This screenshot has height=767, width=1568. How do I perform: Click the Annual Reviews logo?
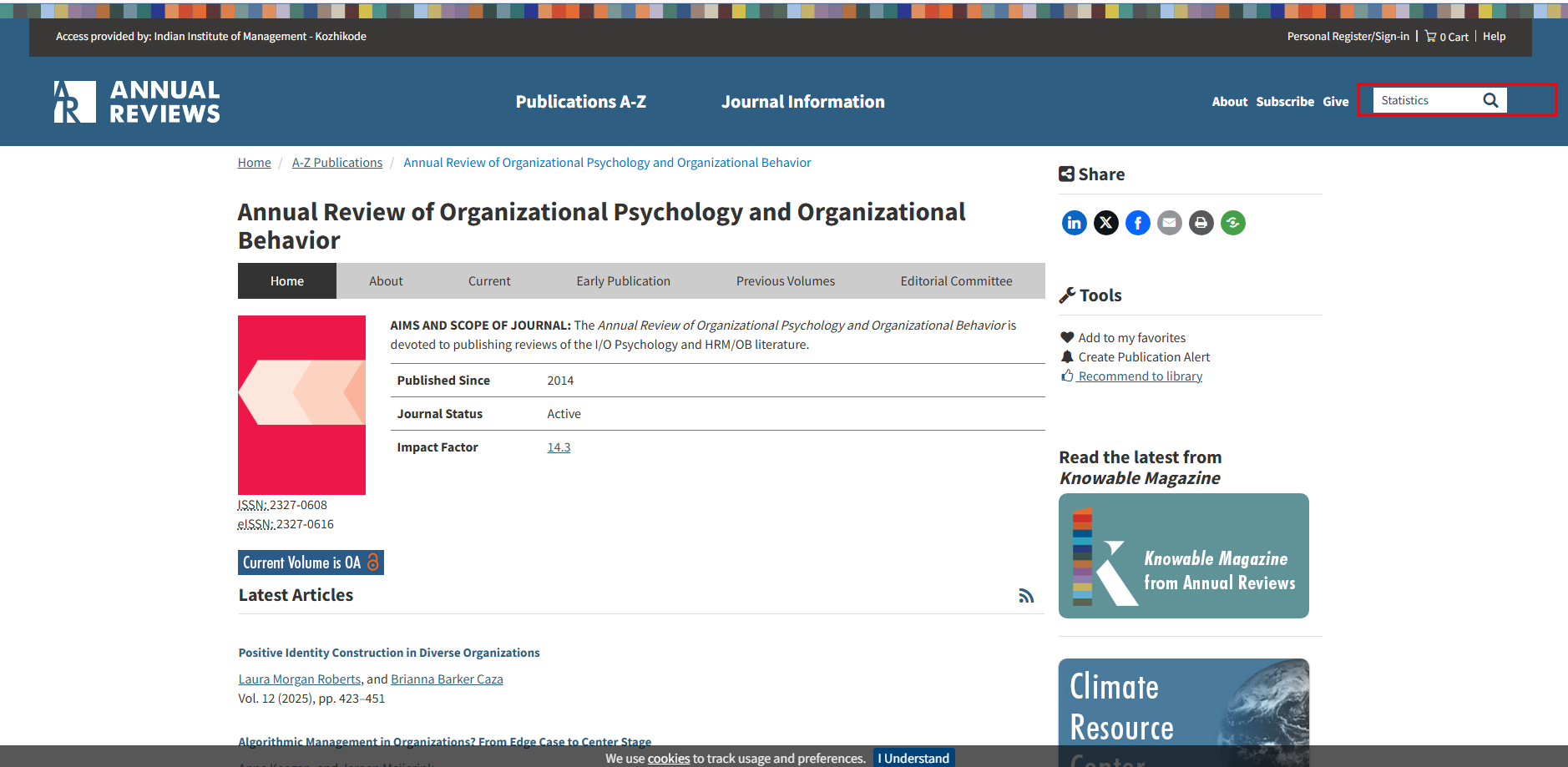(137, 102)
